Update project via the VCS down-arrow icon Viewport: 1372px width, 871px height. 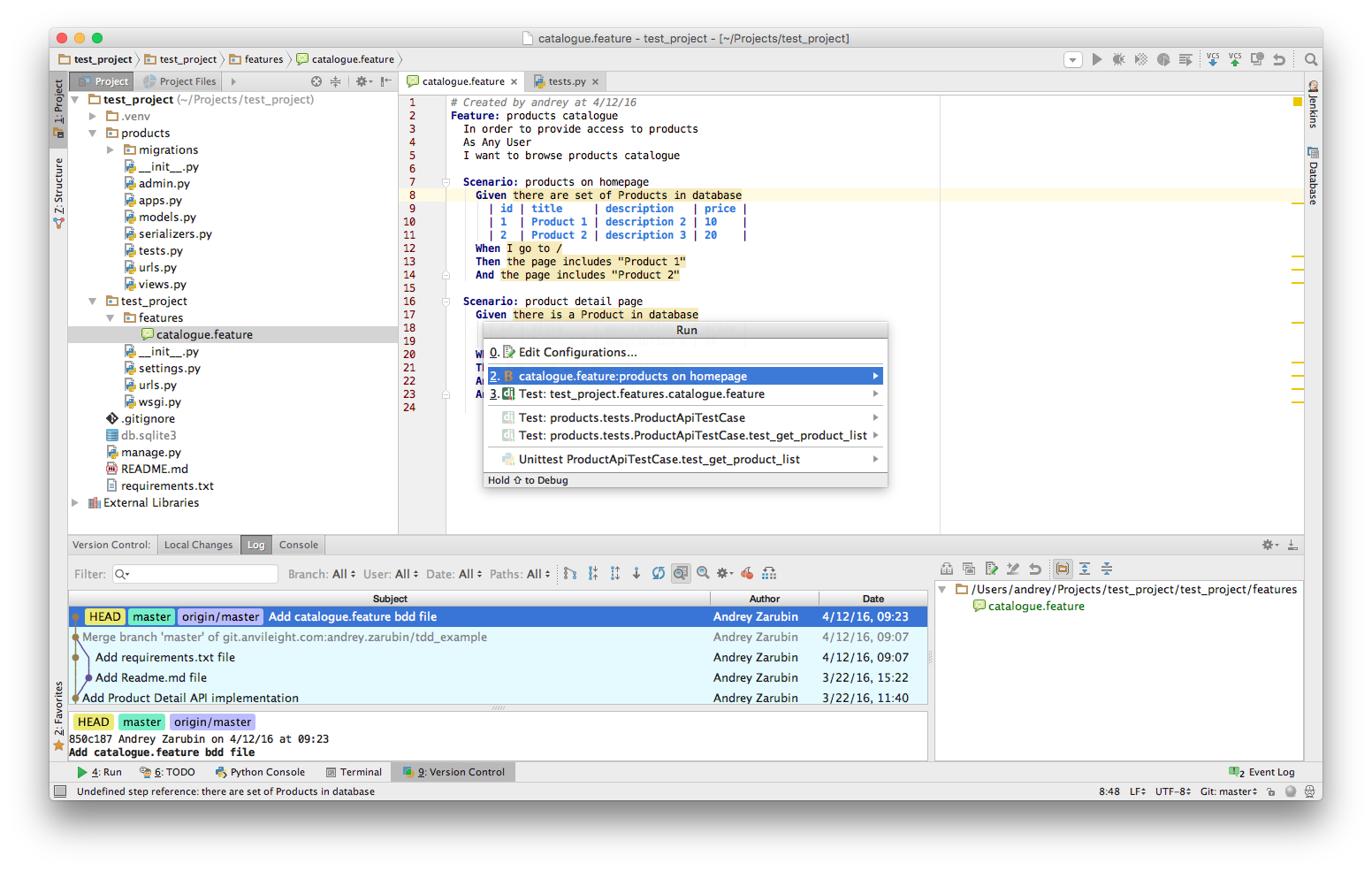click(1212, 59)
